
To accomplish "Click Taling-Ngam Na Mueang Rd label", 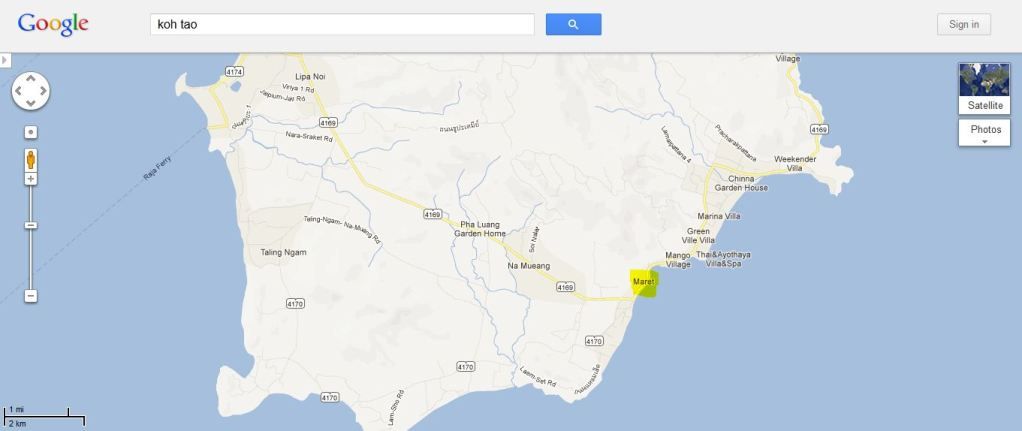I will pos(342,229).
